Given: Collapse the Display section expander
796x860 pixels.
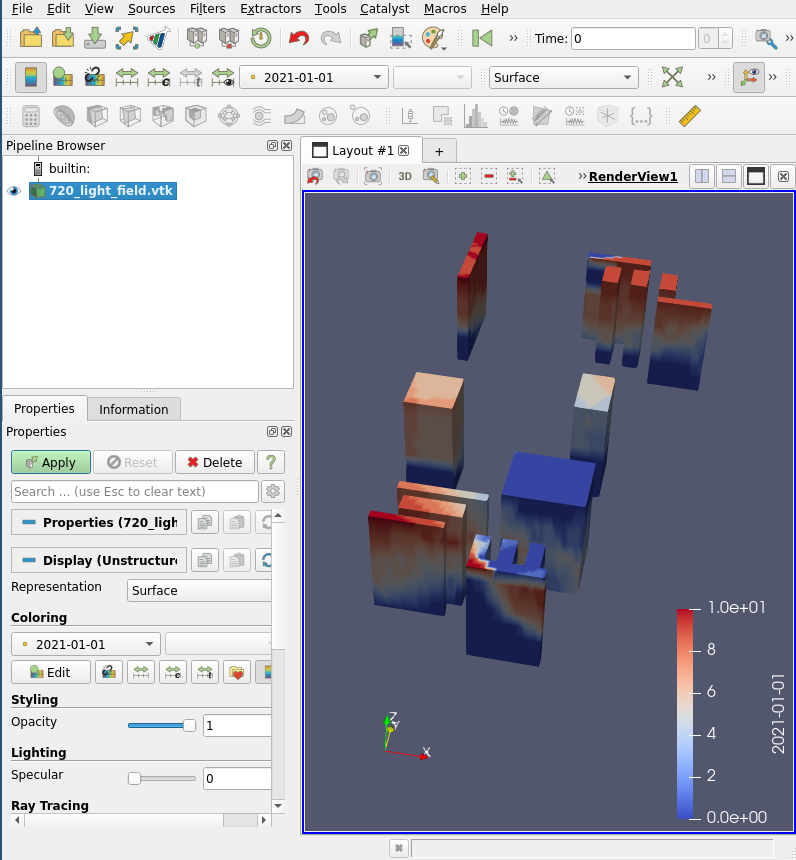Looking at the screenshot, I should 28,560.
